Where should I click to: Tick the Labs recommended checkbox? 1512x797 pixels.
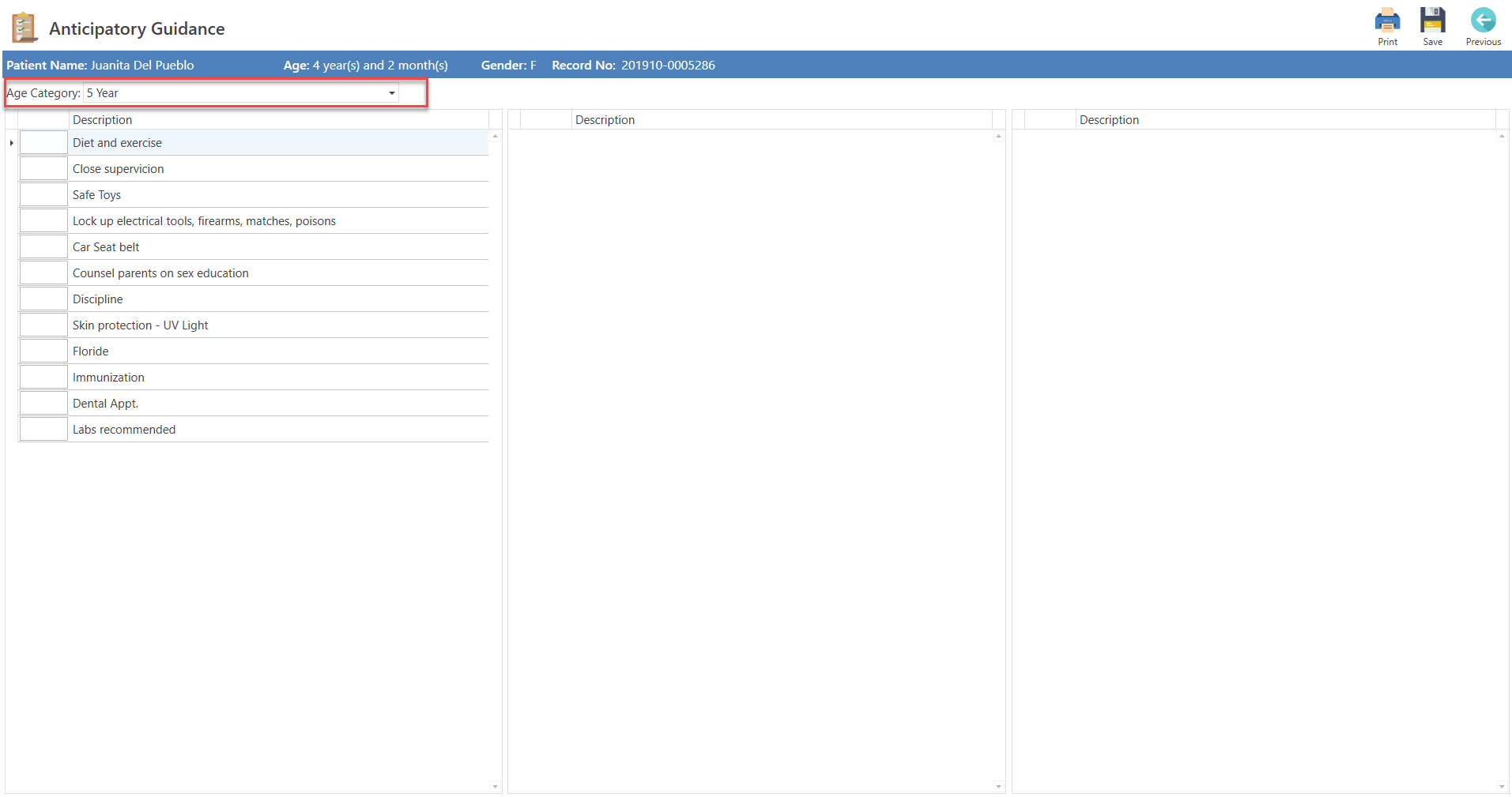pos(43,430)
